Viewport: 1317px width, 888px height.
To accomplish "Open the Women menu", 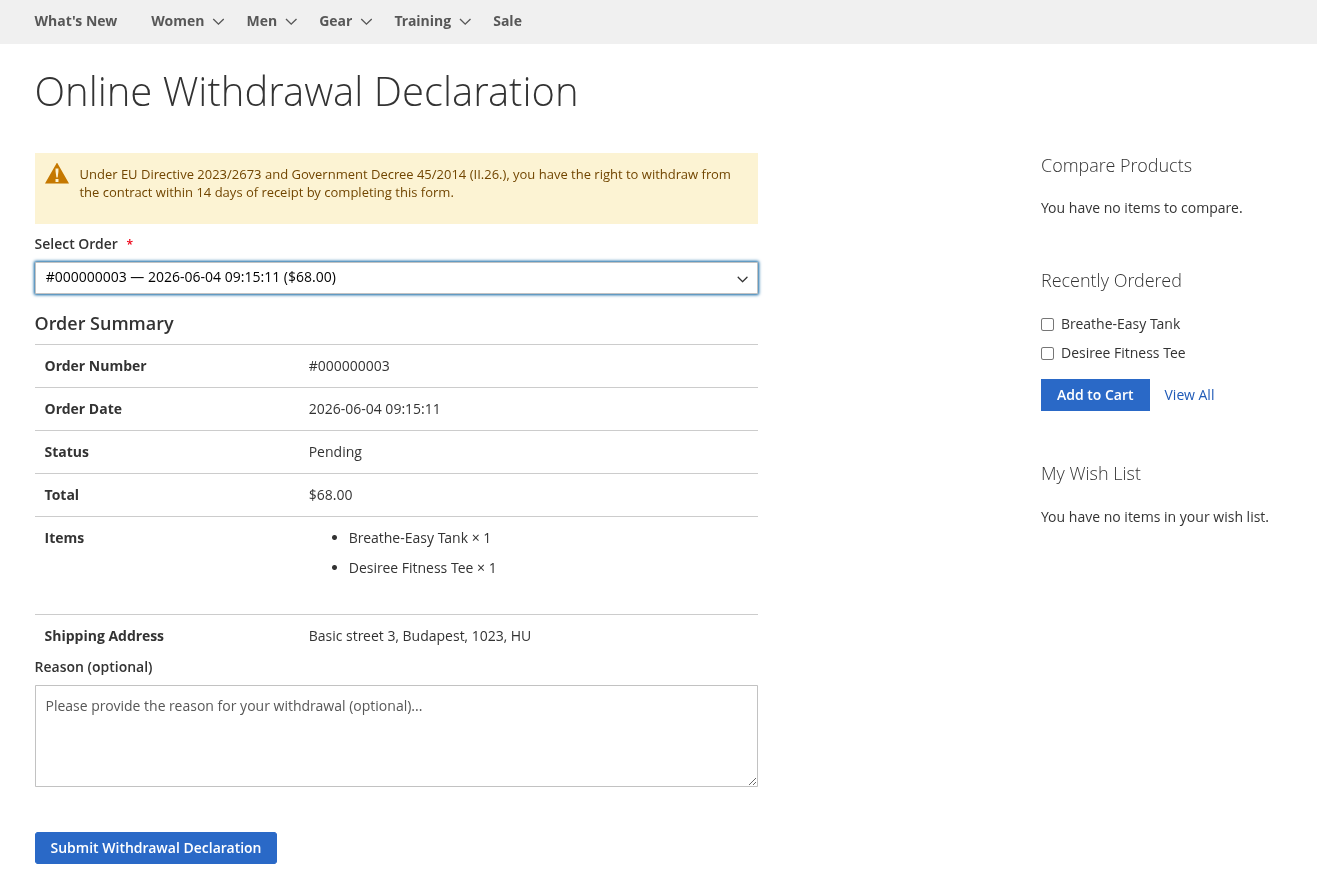I will (x=178, y=21).
